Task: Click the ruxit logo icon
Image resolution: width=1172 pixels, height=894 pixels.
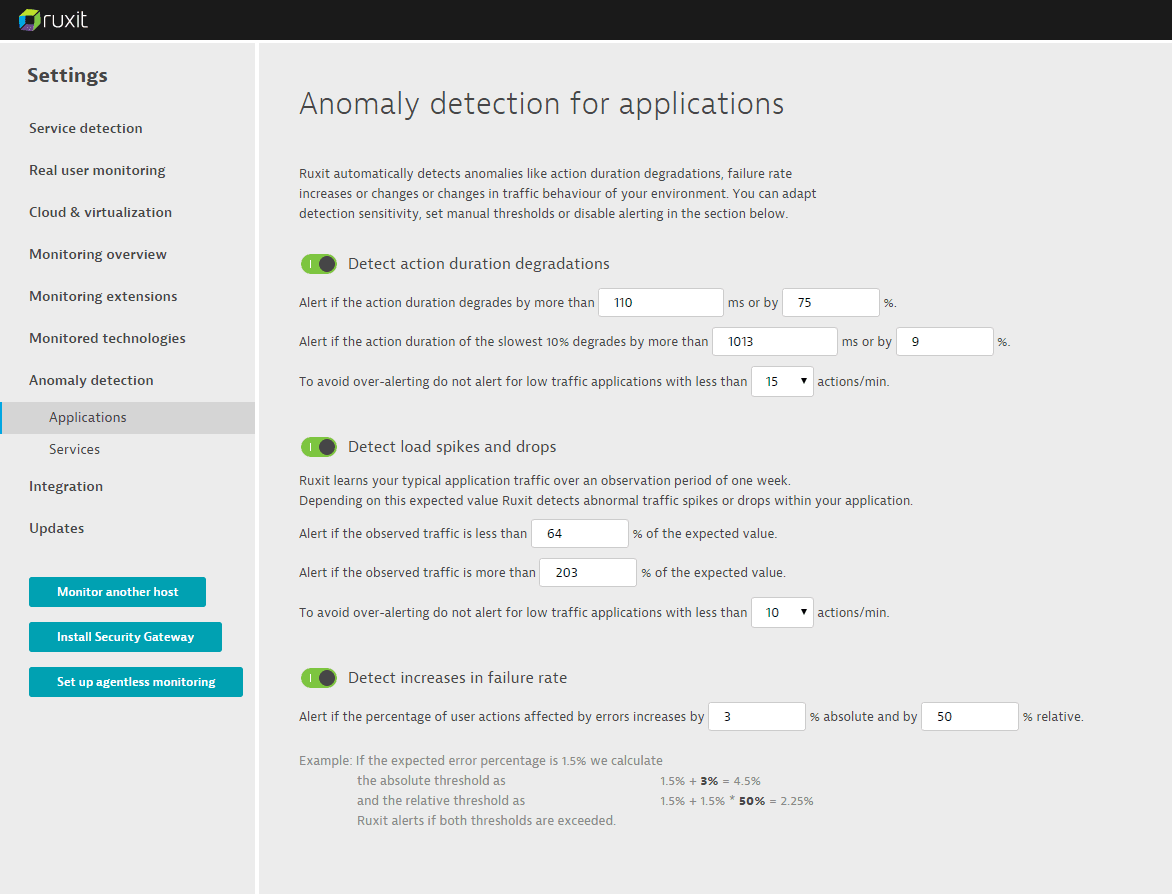Action: tap(29, 19)
